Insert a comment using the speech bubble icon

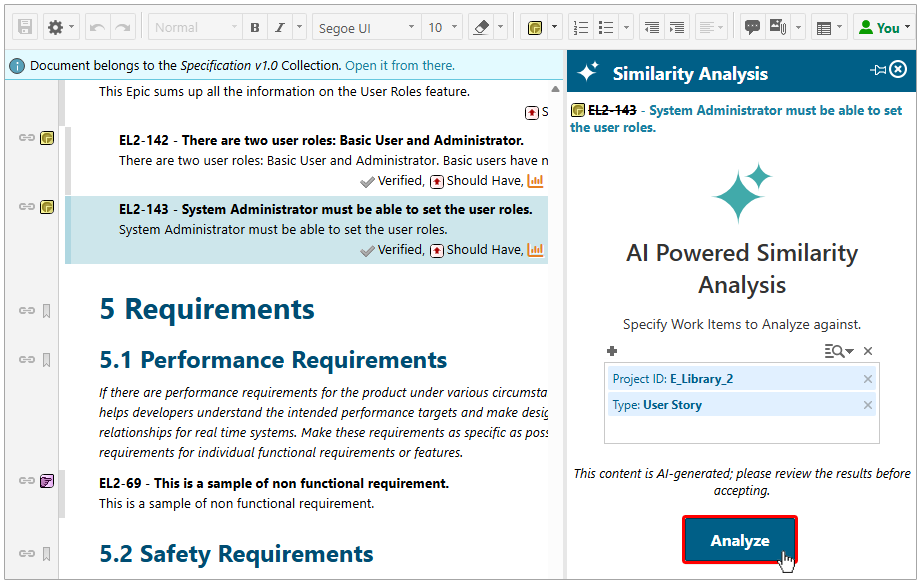pyautogui.click(x=752, y=27)
